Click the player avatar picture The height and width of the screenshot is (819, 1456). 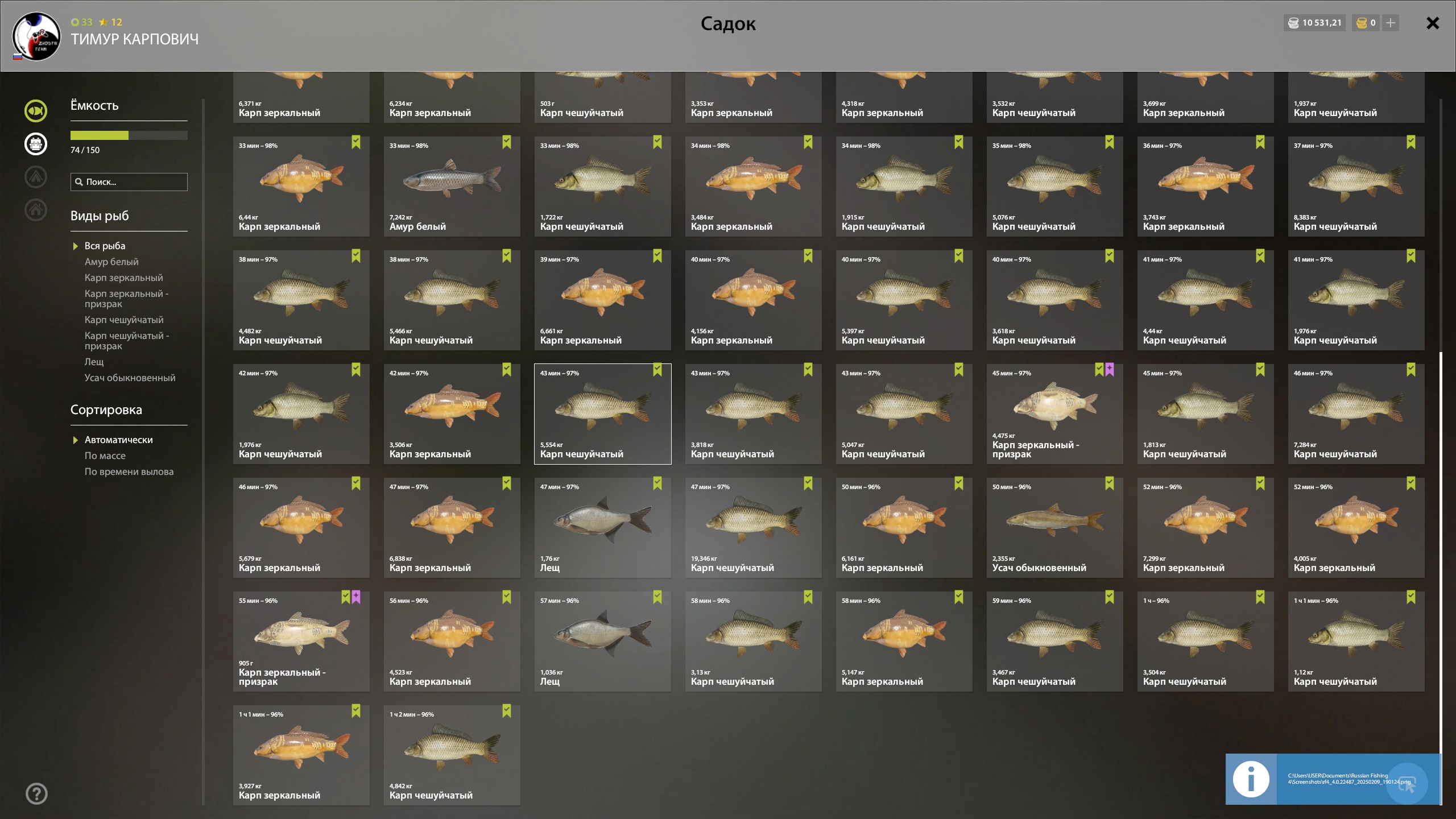[36, 36]
